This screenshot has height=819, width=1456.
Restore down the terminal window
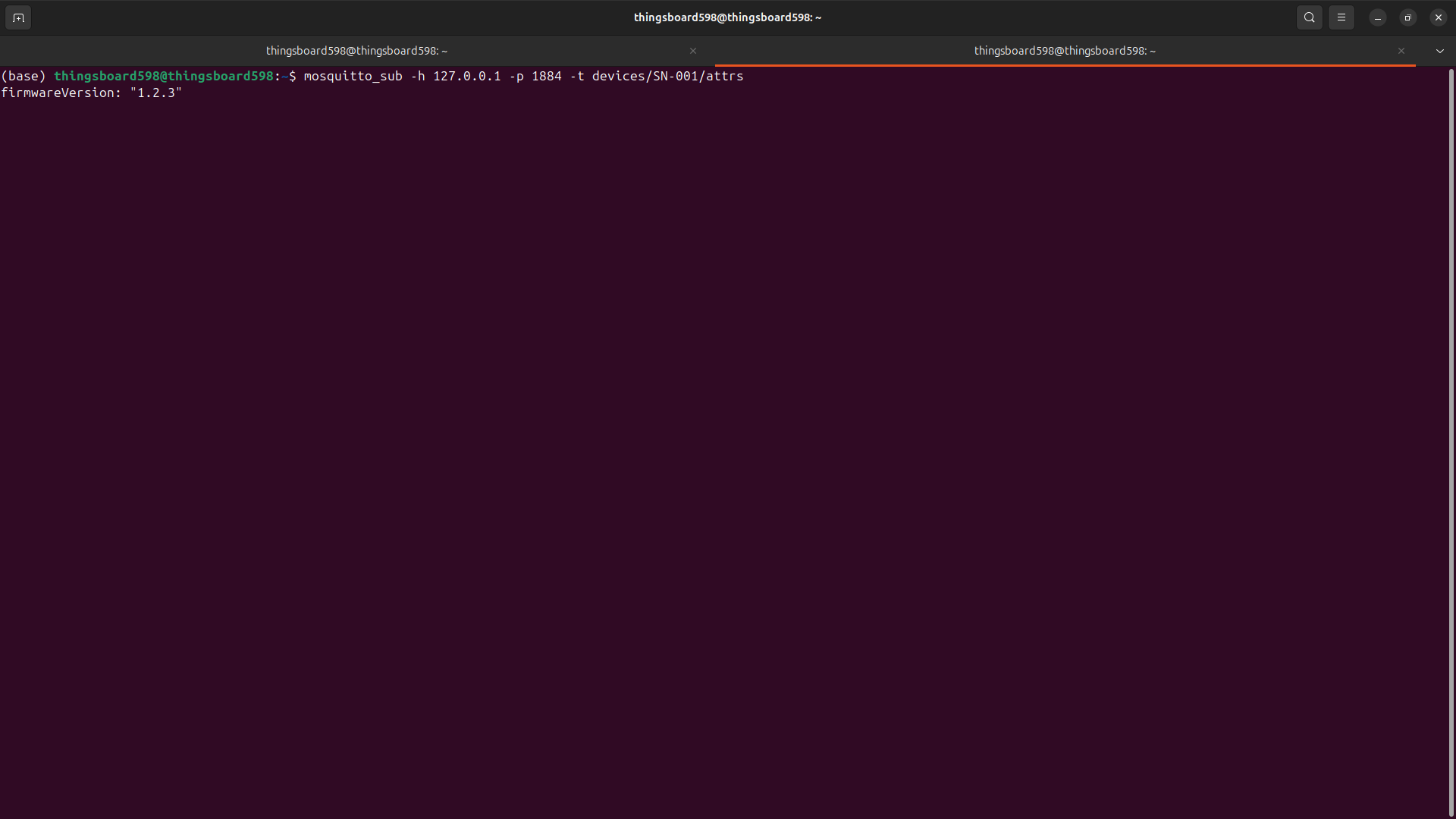click(x=1407, y=17)
